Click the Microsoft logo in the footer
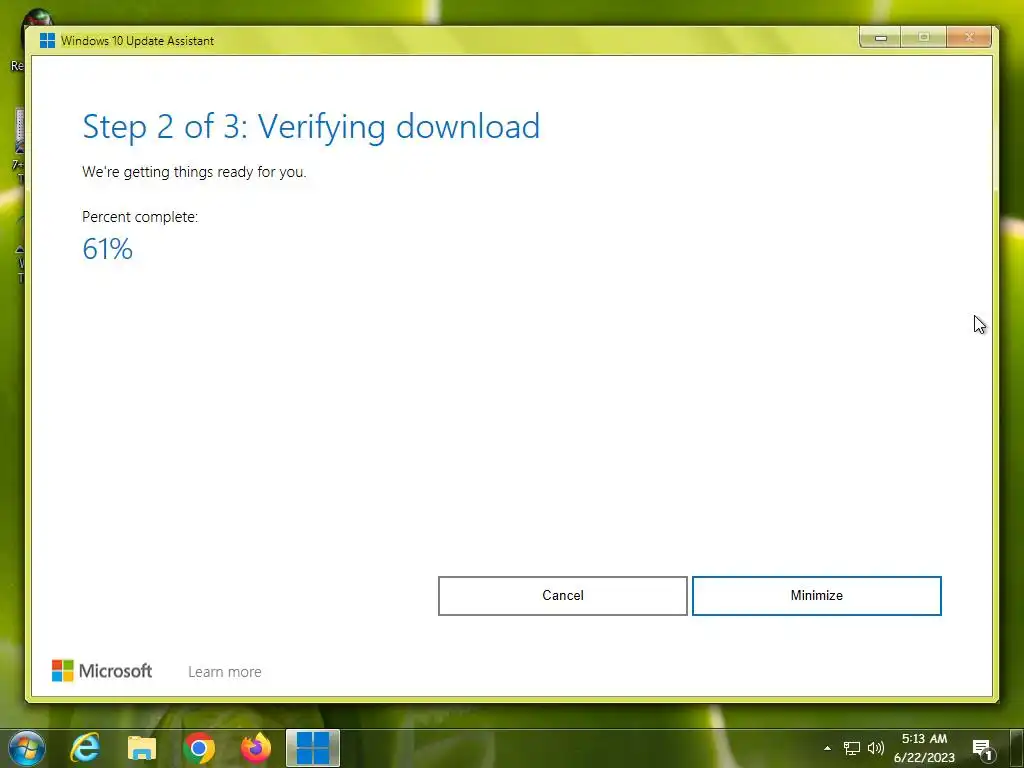The height and width of the screenshot is (768, 1024). tap(102, 671)
